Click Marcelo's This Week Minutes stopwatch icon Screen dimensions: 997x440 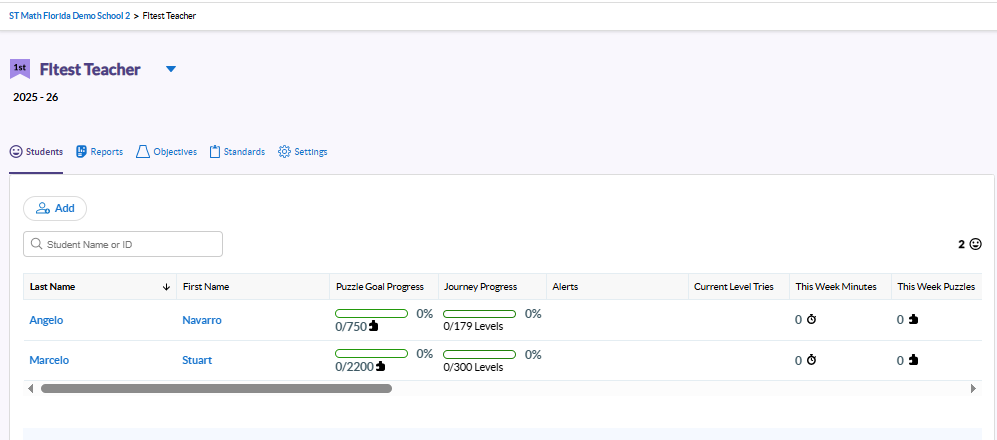tap(812, 360)
